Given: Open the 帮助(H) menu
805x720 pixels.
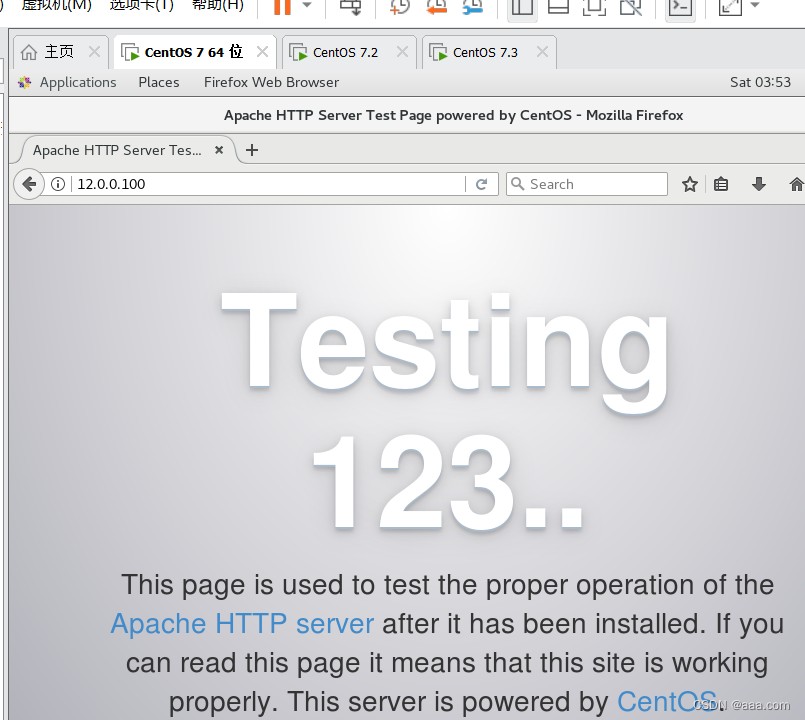Looking at the screenshot, I should tap(218, 6).
